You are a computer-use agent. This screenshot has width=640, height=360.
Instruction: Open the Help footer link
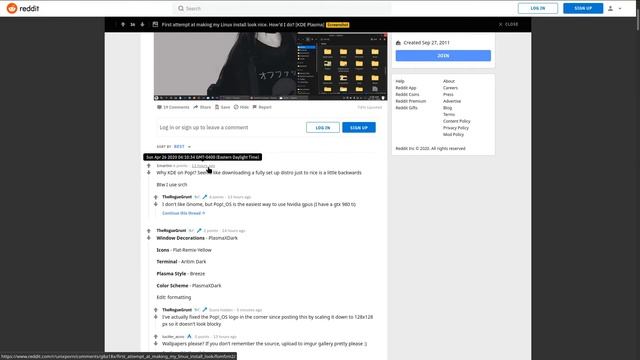pyautogui.click(x=400, y=81)
